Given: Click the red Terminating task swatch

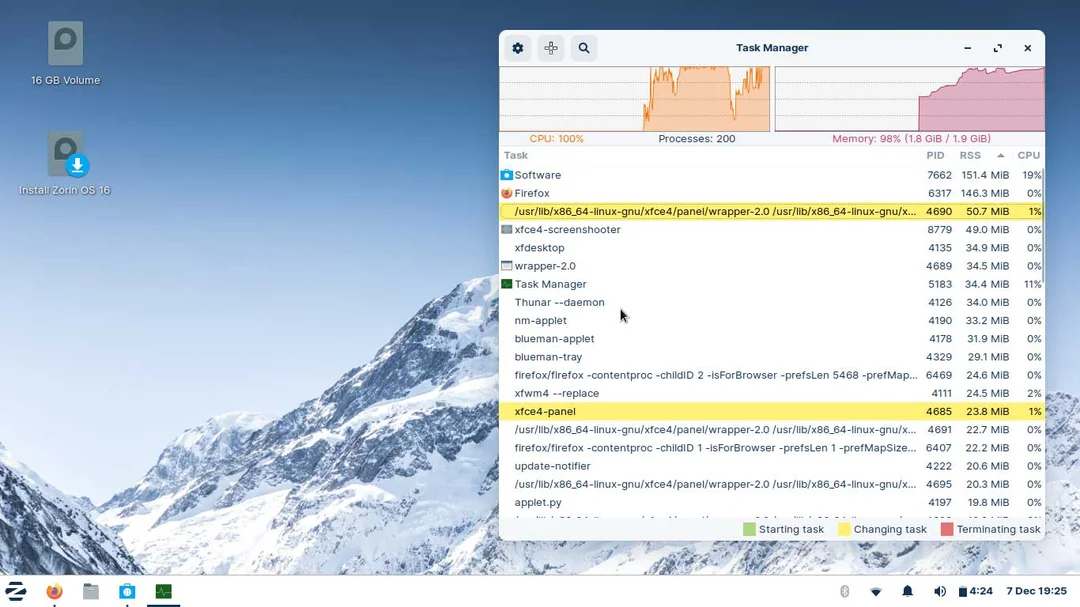Looking at the screenshot, I should (x=947, y=529).
